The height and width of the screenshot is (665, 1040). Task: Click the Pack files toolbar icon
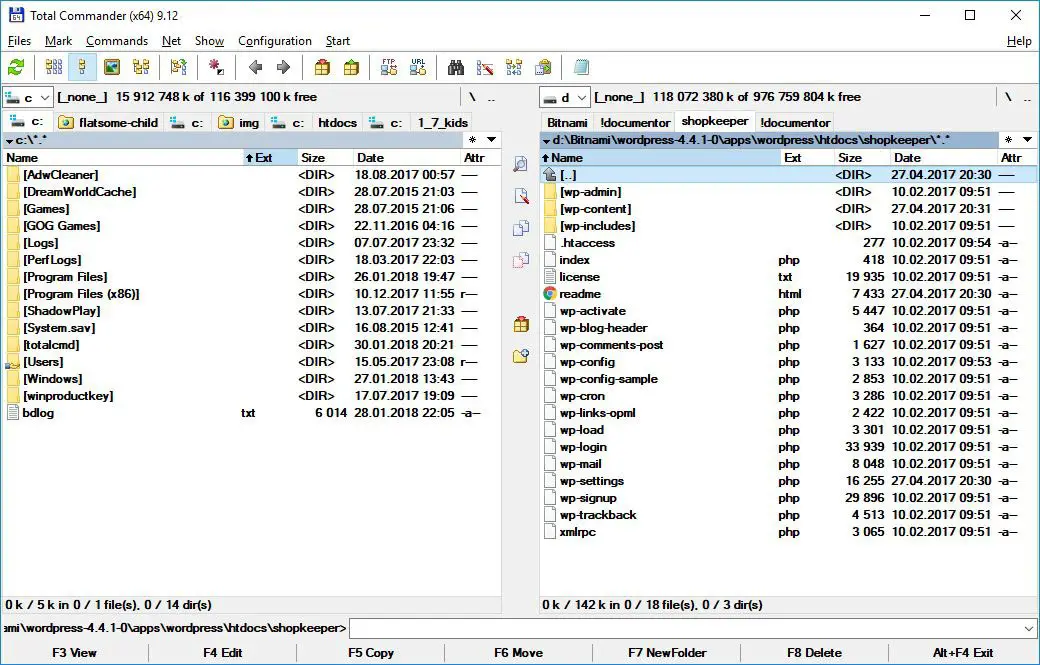coord(322,67)
